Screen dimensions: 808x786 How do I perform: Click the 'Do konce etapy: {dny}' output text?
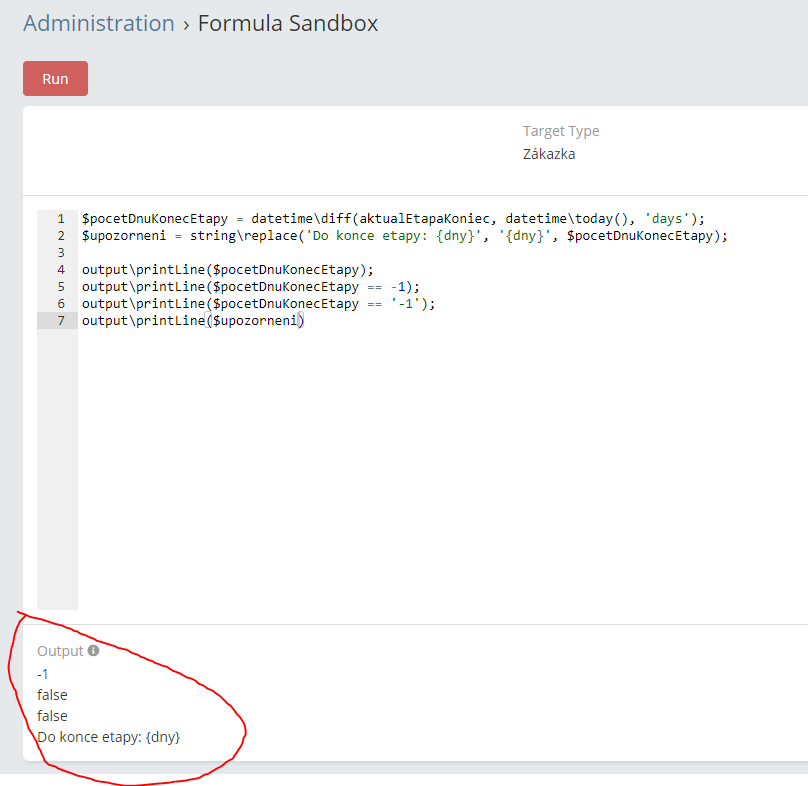tap(108, 737)
